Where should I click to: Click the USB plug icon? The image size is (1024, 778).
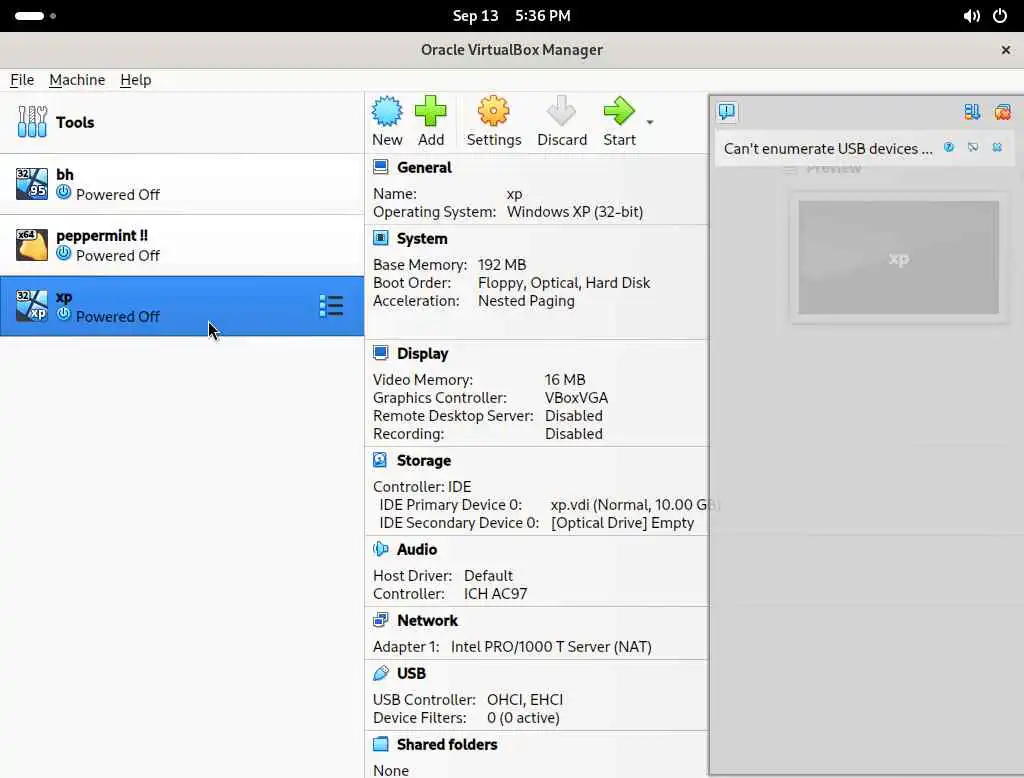(x=381, y=673)
